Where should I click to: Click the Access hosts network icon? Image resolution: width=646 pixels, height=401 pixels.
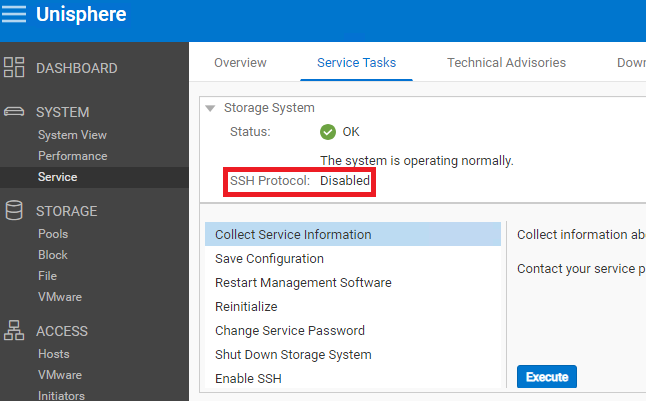pyautogui.click(x=15, y=331)
